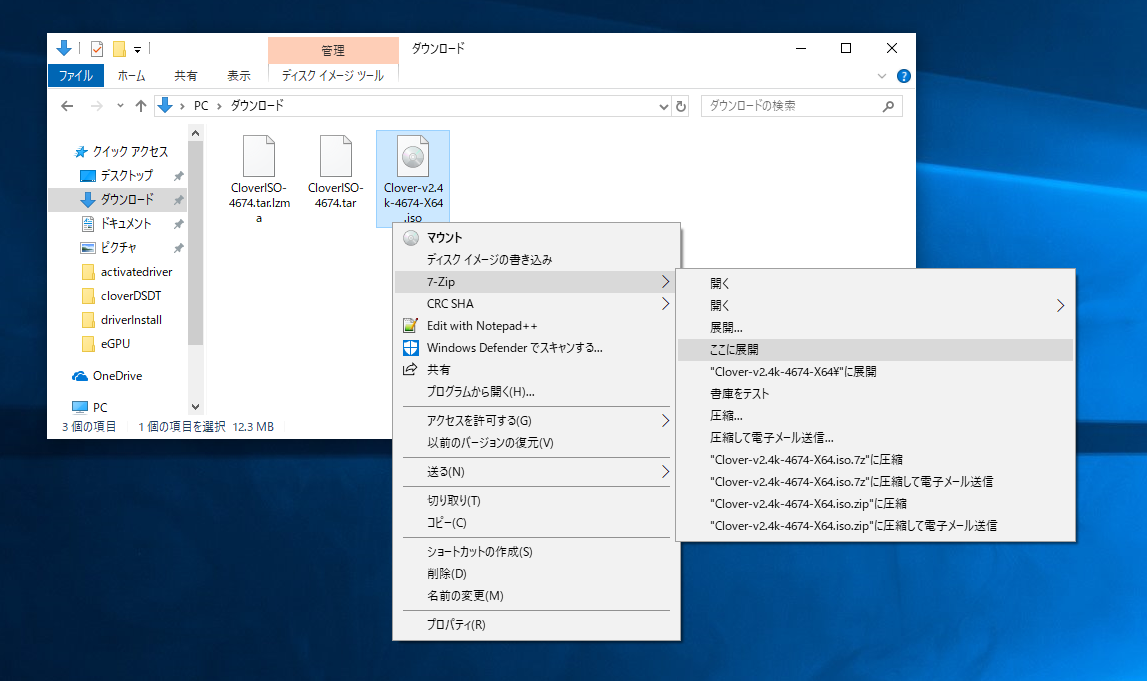Open the recent locations dropdown

click(120, 106)
